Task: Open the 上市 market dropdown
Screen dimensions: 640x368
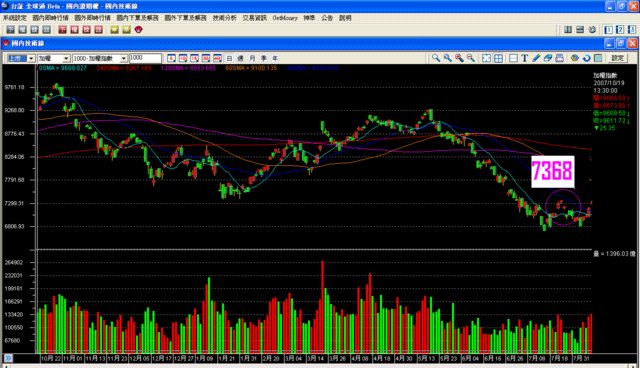Action: [31, 58]
